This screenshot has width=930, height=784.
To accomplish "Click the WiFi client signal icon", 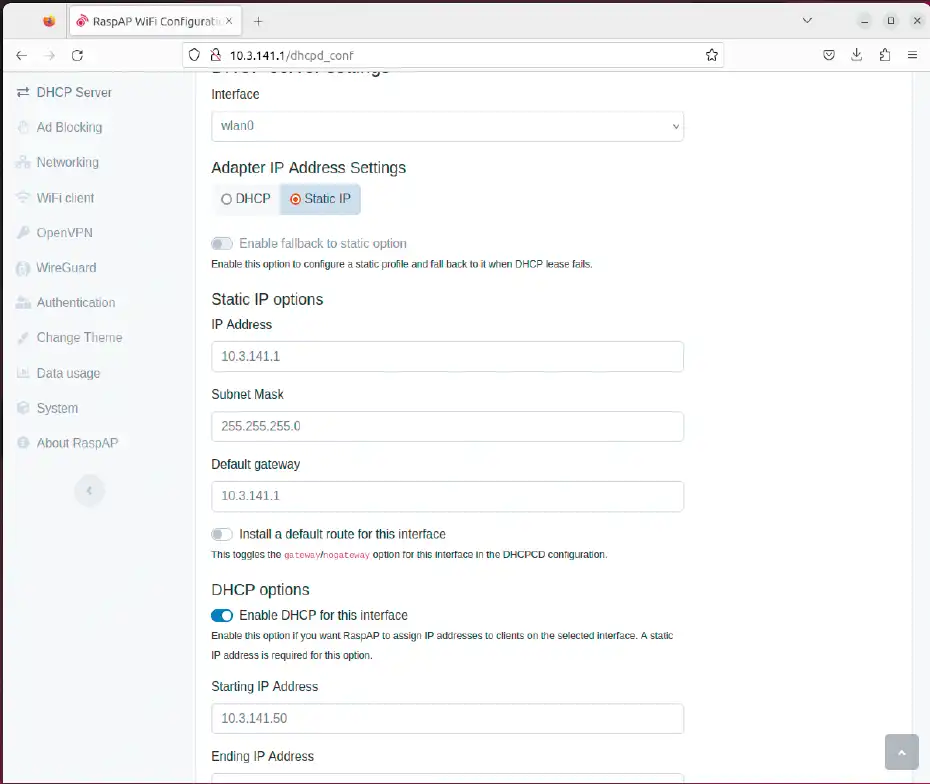I will click(23, 197).
